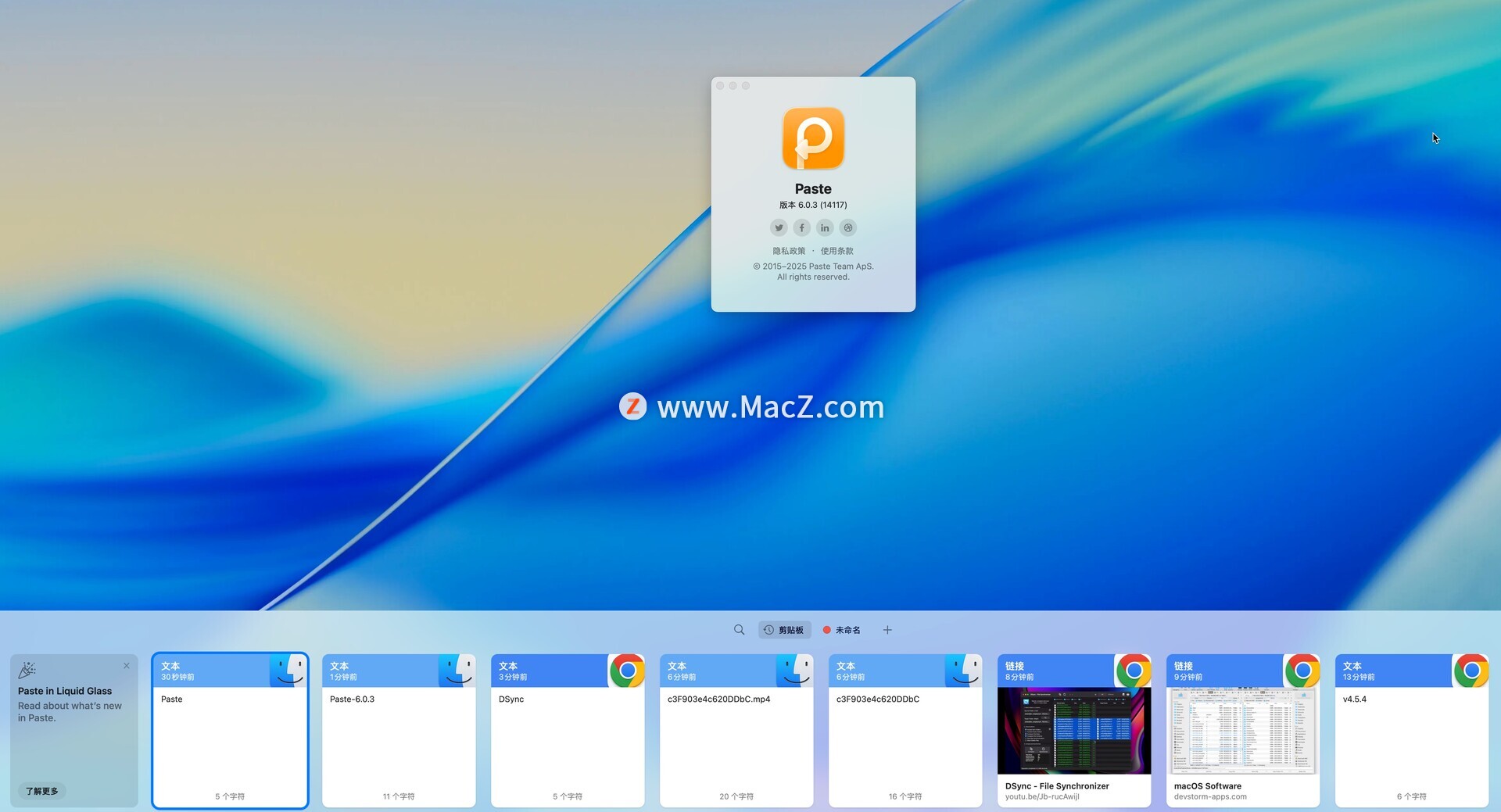
Task: Click the search magnifier icon
Action: (x=739, y=630)
